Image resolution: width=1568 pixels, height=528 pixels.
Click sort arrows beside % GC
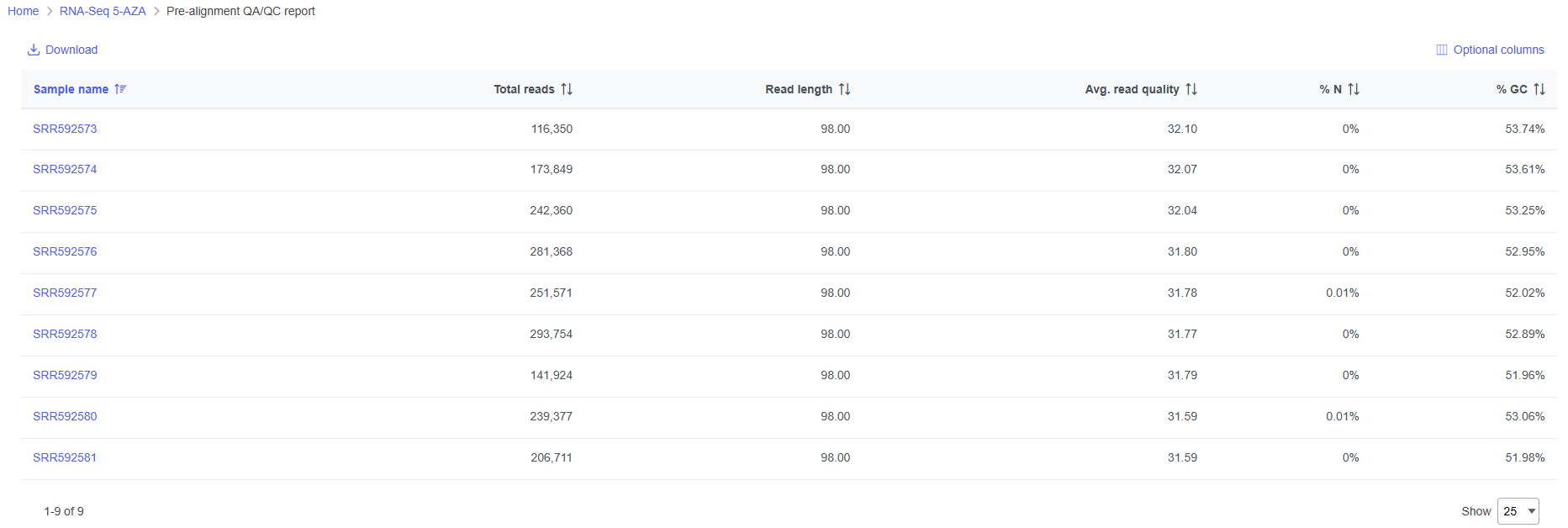1539,89
